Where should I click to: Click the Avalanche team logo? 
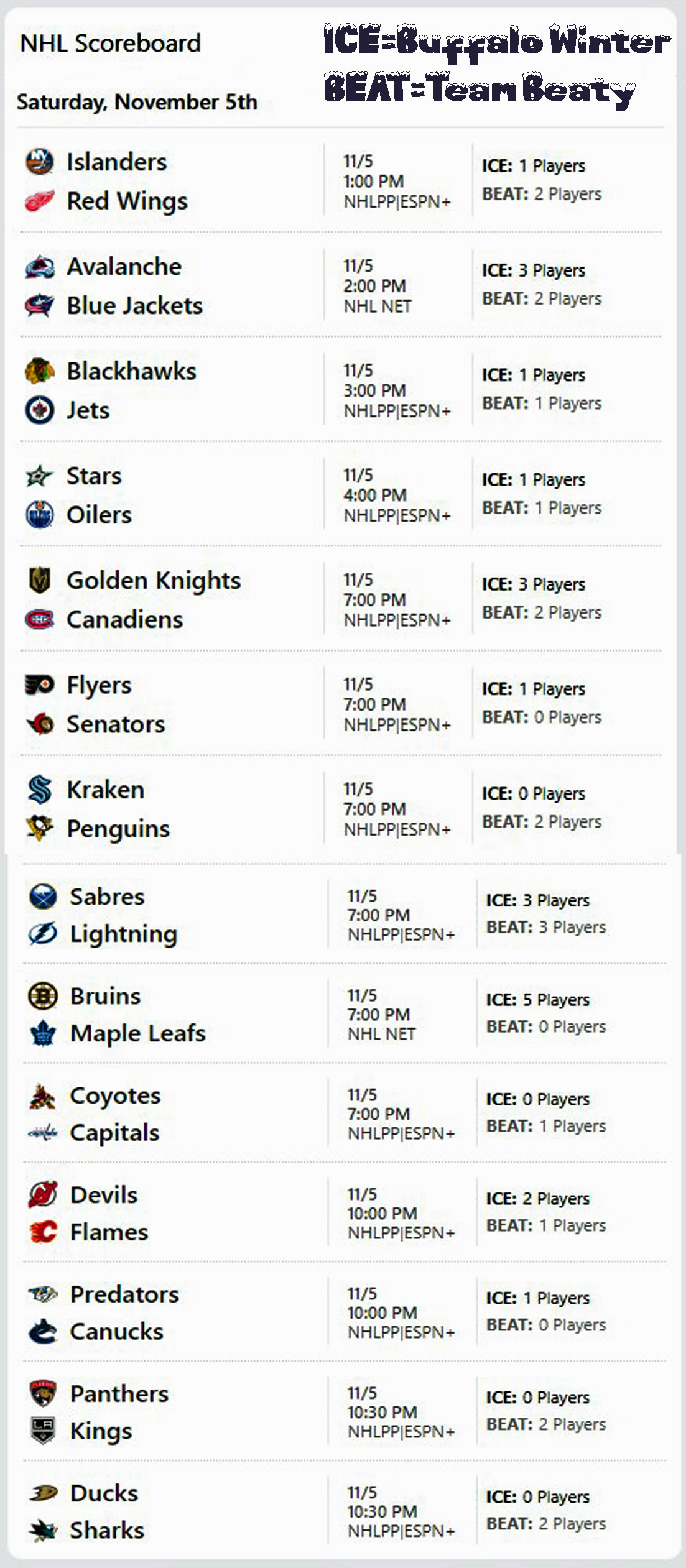click(x=39, y=267)
